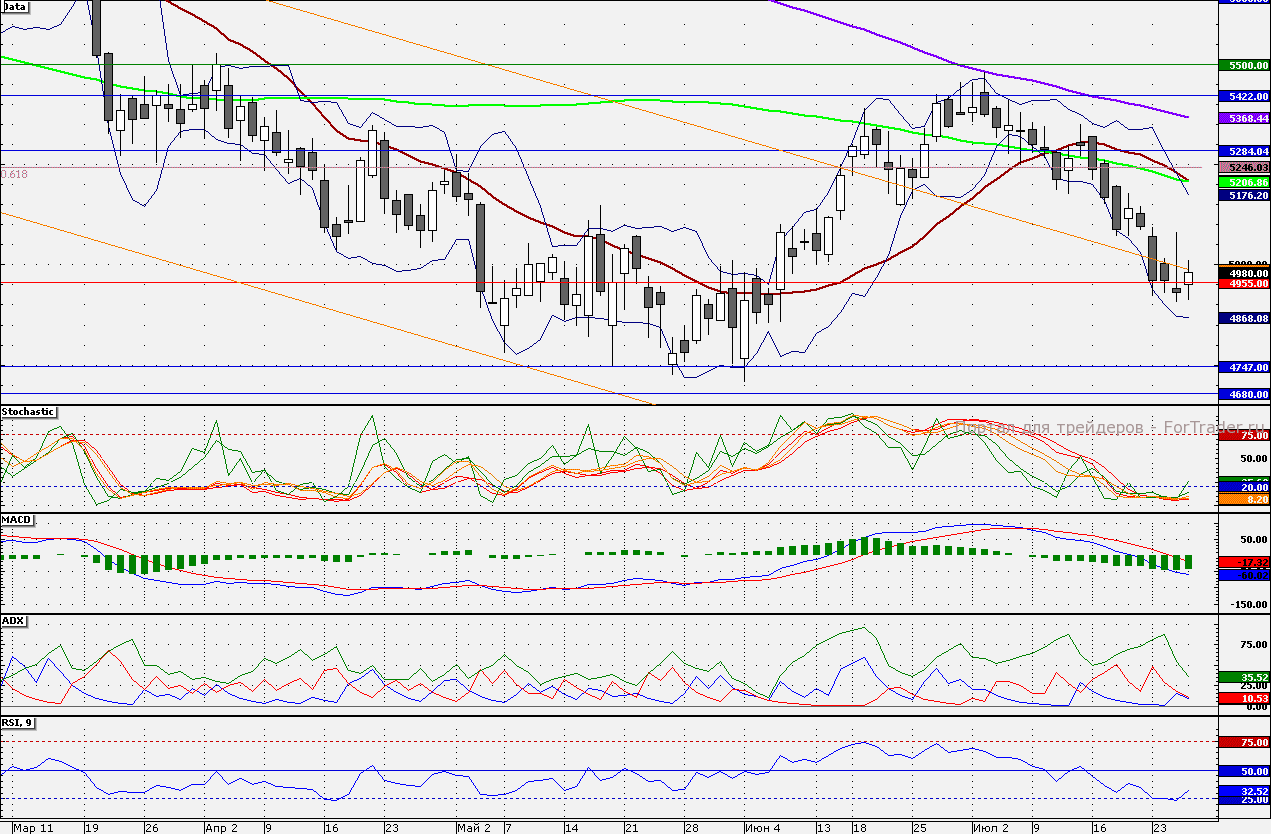
Task: Select the green 35.52 ADX value label
Action: (x=1244, y=677)
